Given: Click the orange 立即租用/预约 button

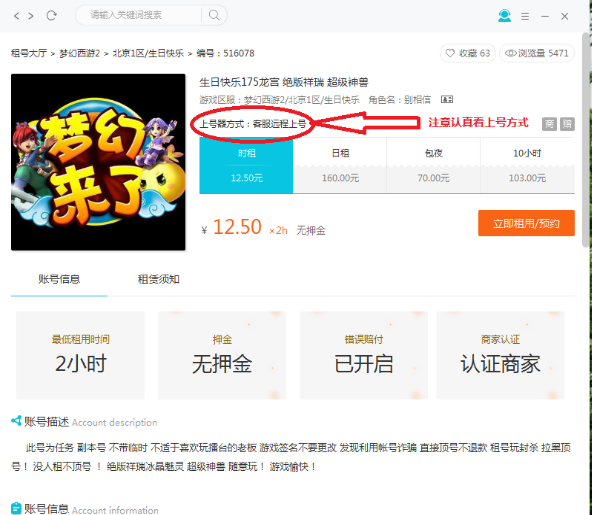Looking at the screenshot, I should pos(526,223).
